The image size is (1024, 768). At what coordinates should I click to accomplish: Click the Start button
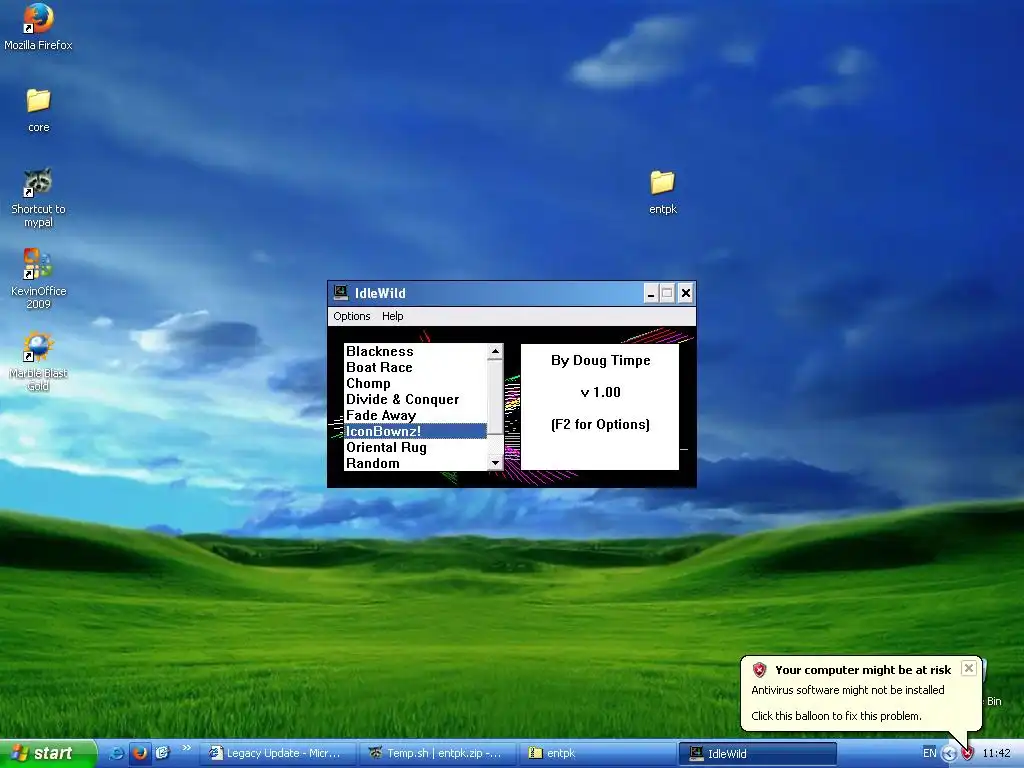pos(47,753)
